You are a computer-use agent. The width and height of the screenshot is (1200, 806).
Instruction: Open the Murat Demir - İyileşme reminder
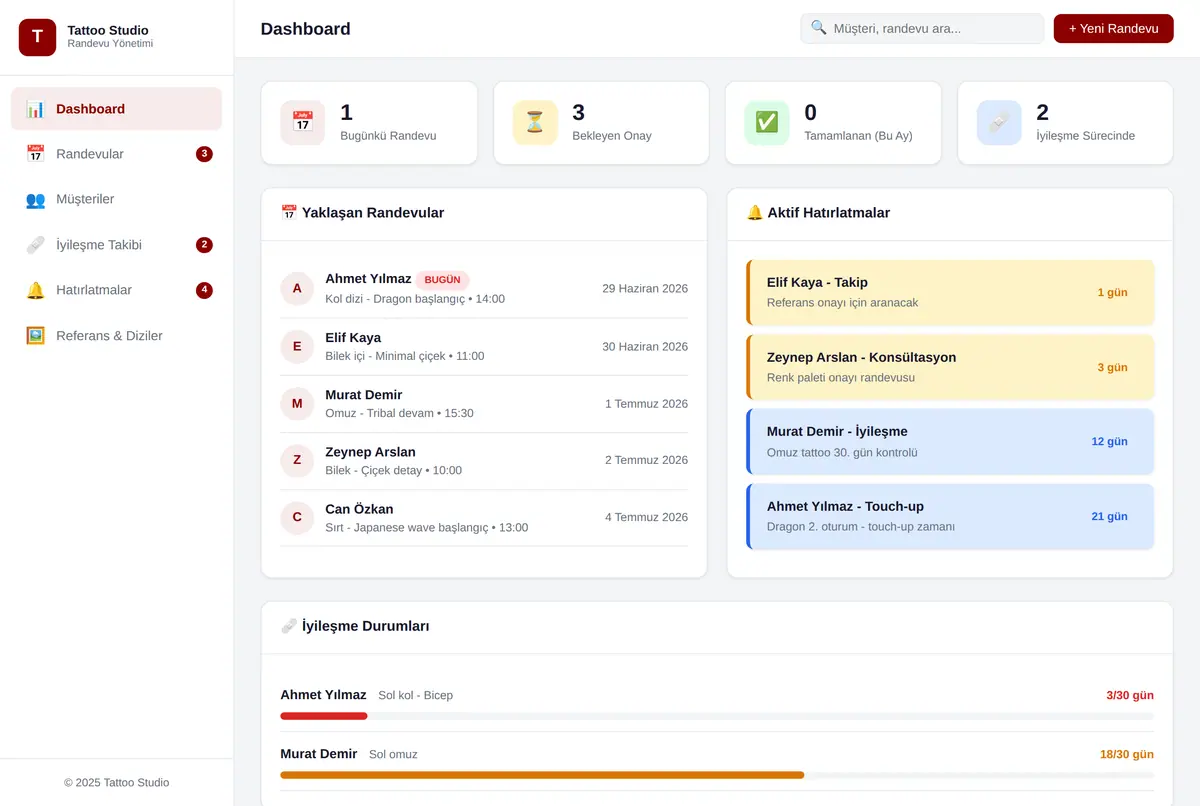coord(950,441)
